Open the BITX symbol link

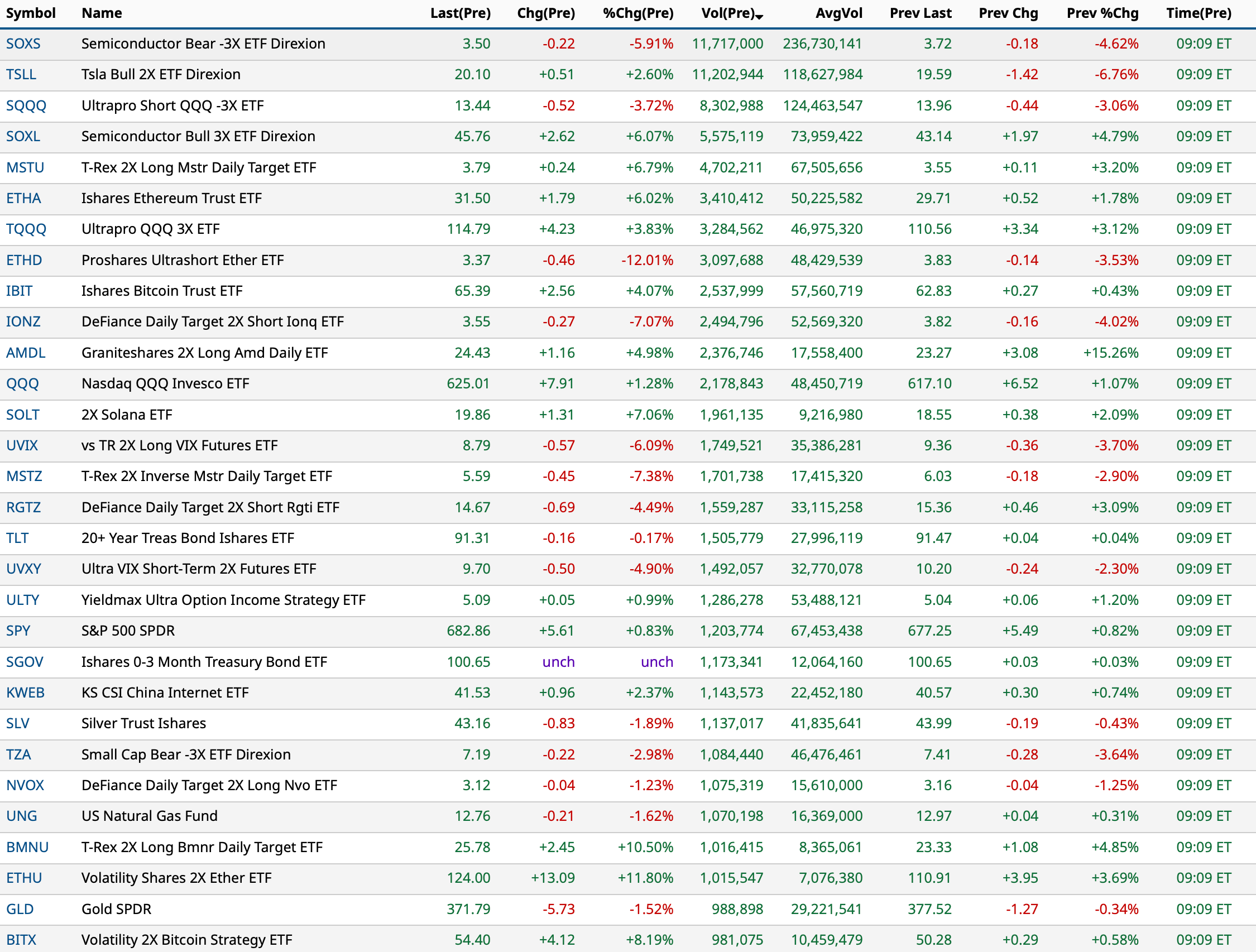tap(21, 940)
